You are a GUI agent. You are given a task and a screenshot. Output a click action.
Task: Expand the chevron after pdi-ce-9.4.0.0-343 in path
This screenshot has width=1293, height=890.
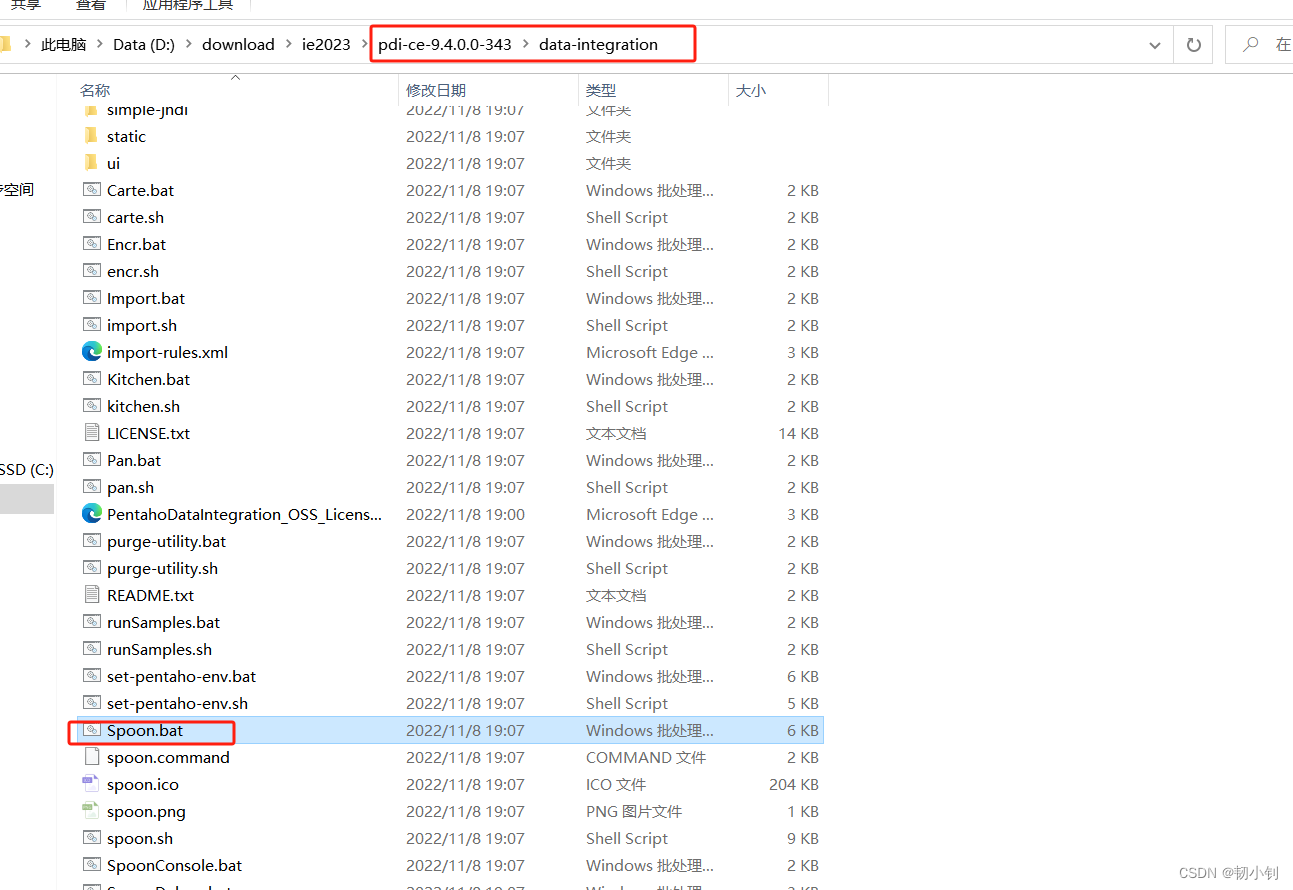tap(525, 45)
